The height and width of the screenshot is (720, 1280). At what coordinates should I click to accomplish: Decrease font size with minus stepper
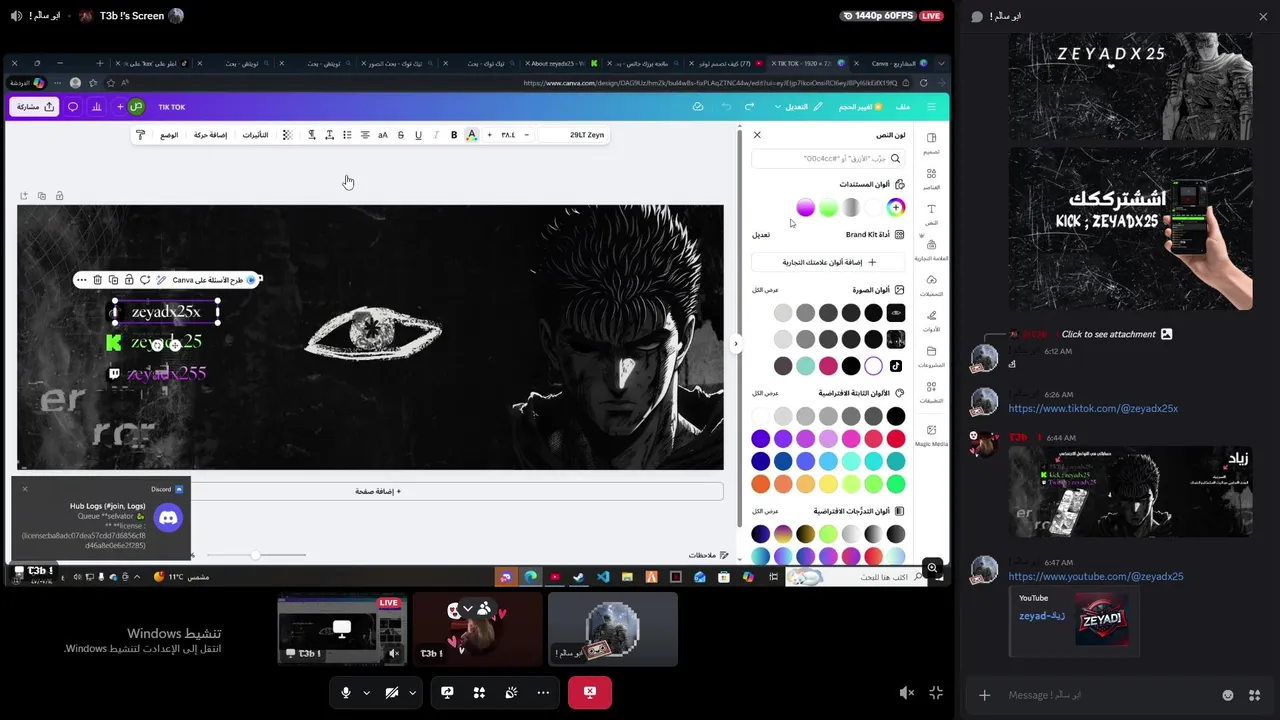coord(527,135)
